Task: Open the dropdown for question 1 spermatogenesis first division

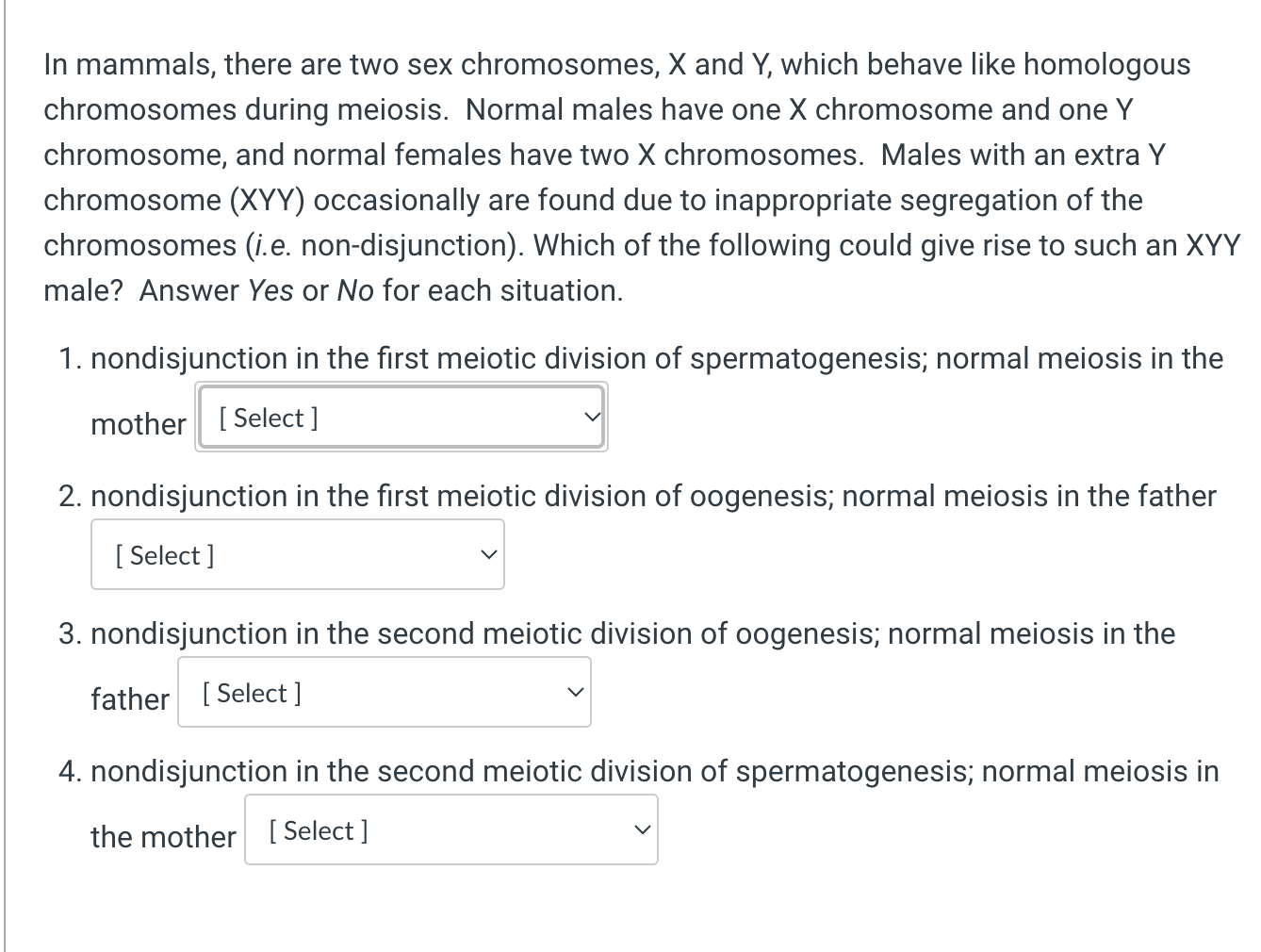Action: [x=401, y=417]
